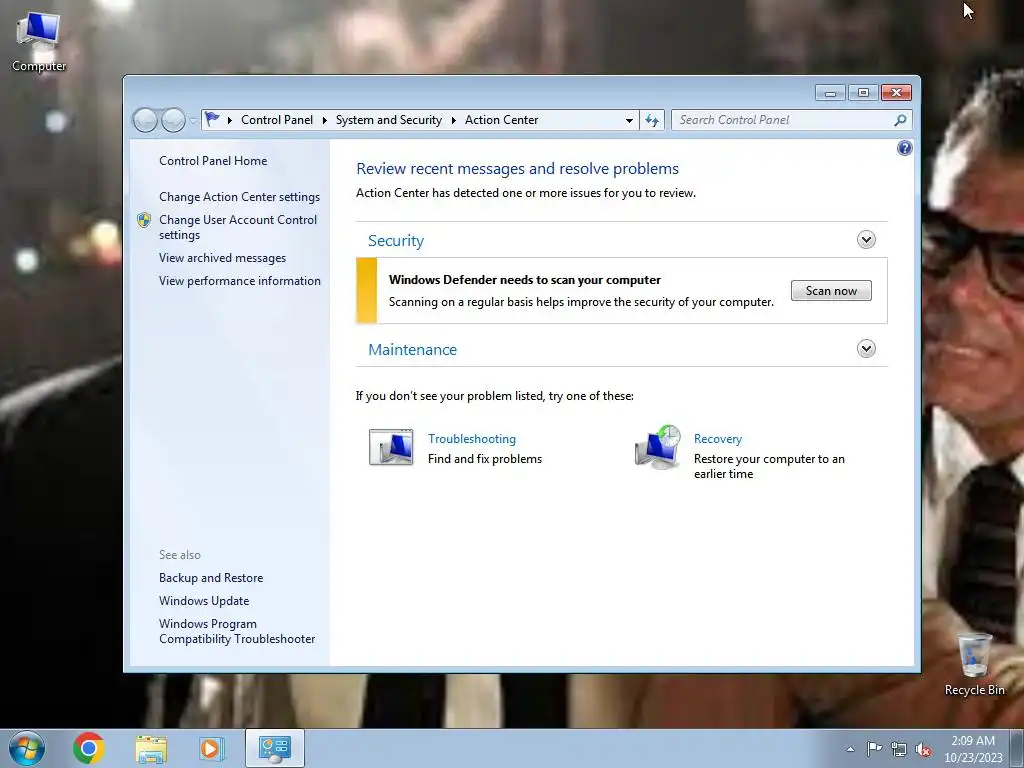Click the muted volume tray icon
The image size is (1024, 768).
[x=923, y=749]
